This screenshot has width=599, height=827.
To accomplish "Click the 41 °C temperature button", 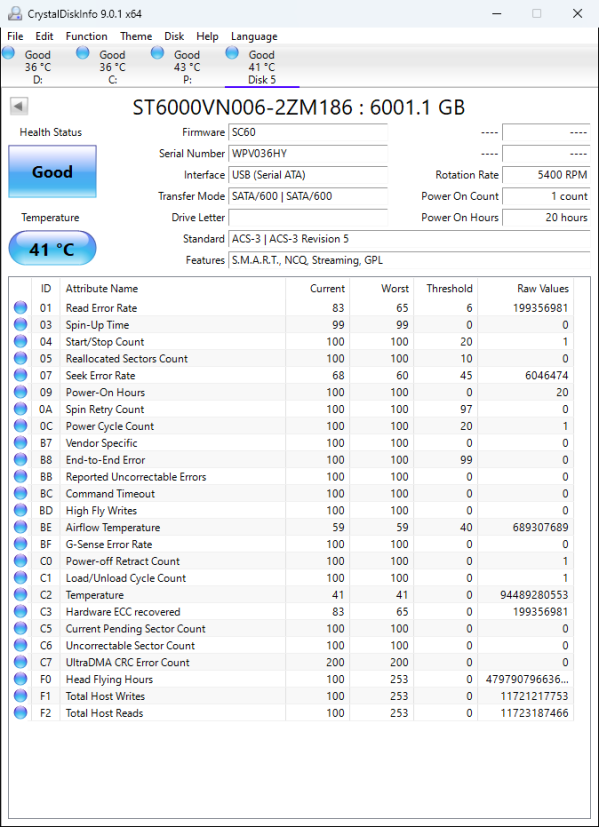I will coord(52,248).
